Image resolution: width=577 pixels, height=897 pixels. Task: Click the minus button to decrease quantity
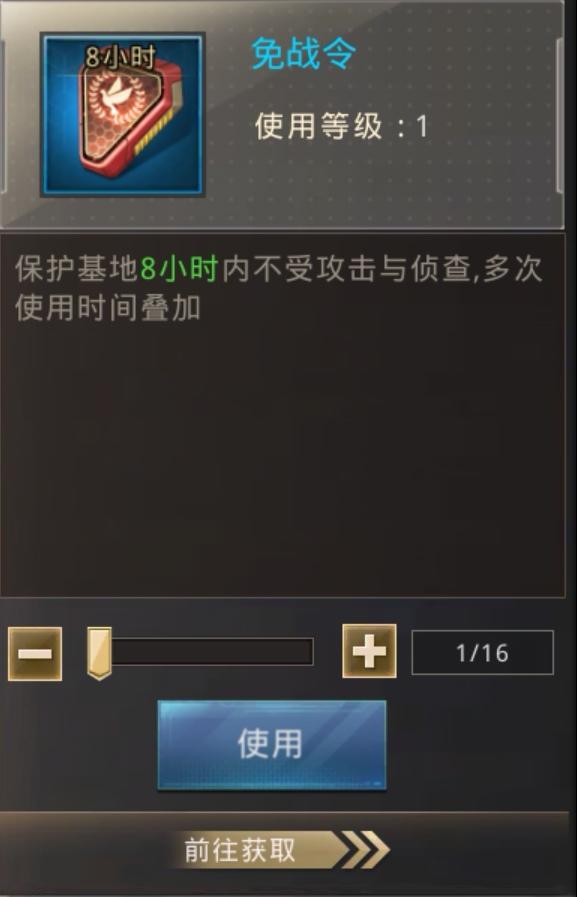[x=35, y=653]
